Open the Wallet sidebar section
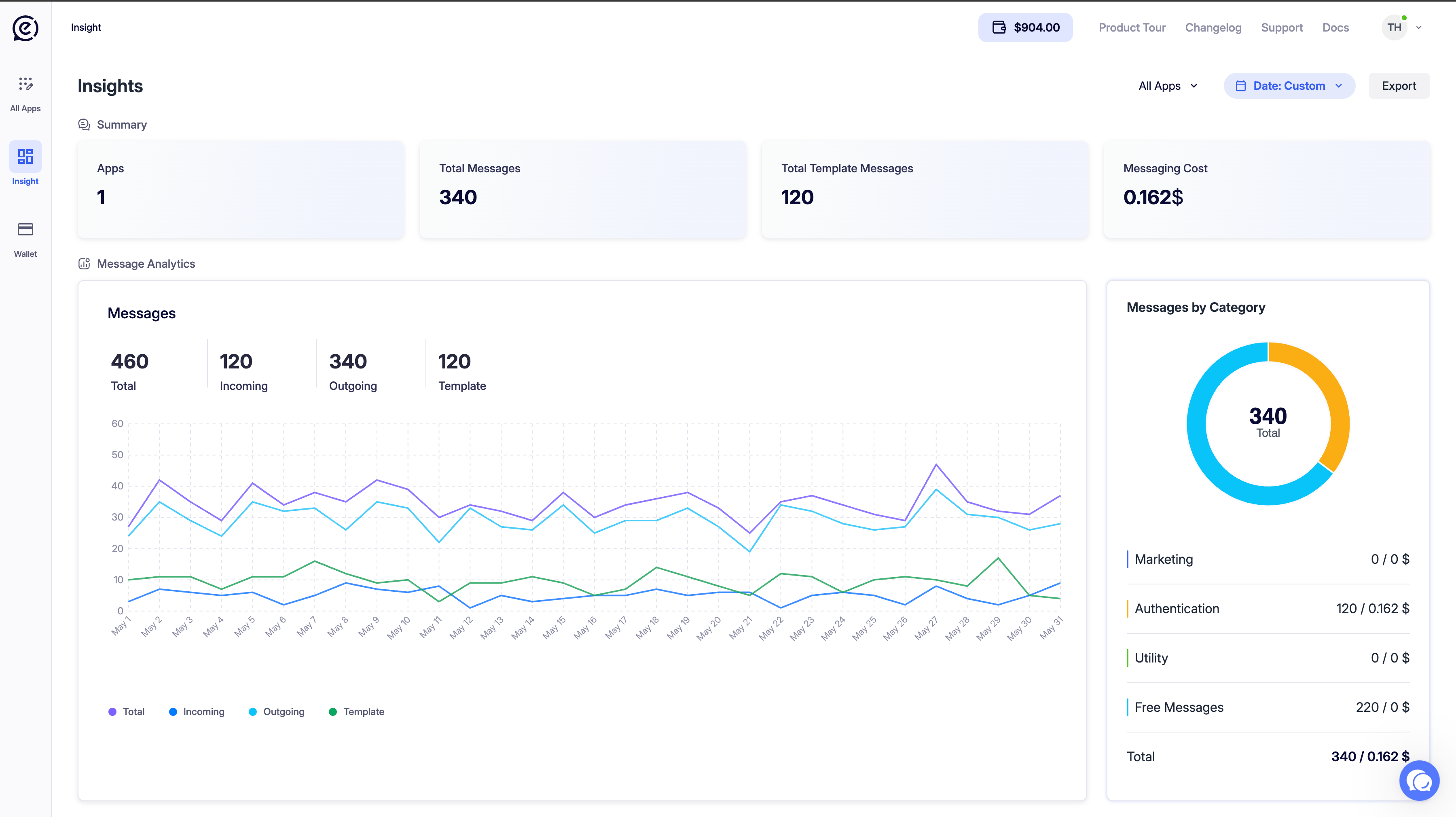Image resolution: width=1456 pixels, height=817 pixels. 25,240
